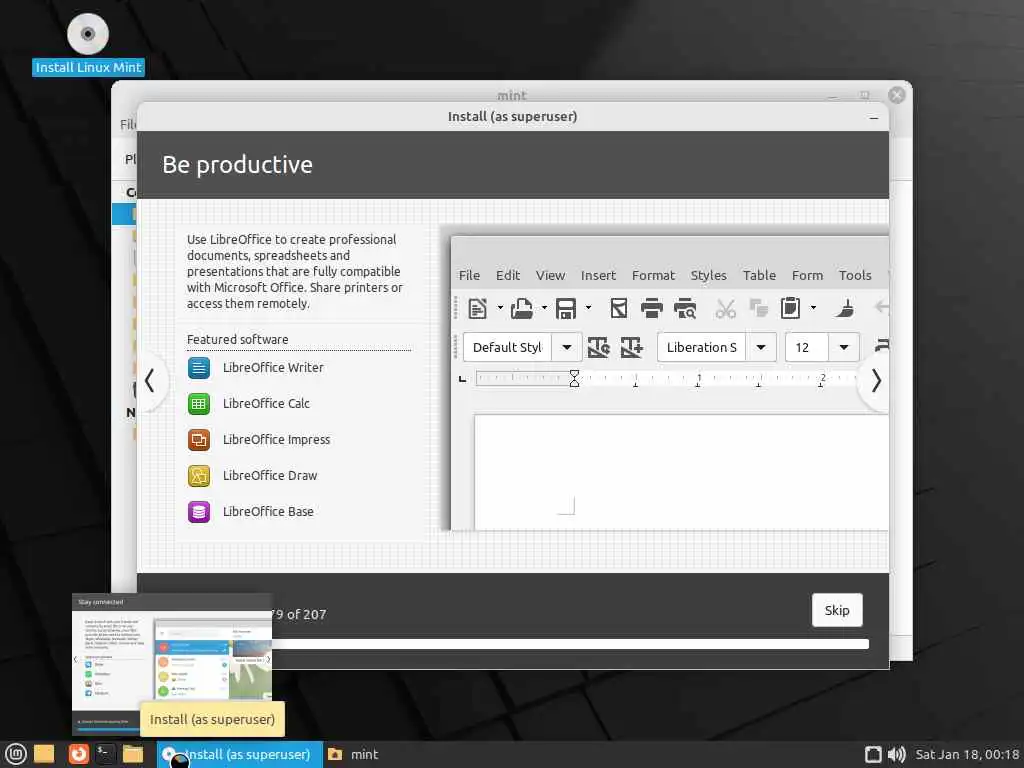The width and height of the screenshot is (1024, 768).
Task: Click the Skip button
Action: click(x=837, y=610)
